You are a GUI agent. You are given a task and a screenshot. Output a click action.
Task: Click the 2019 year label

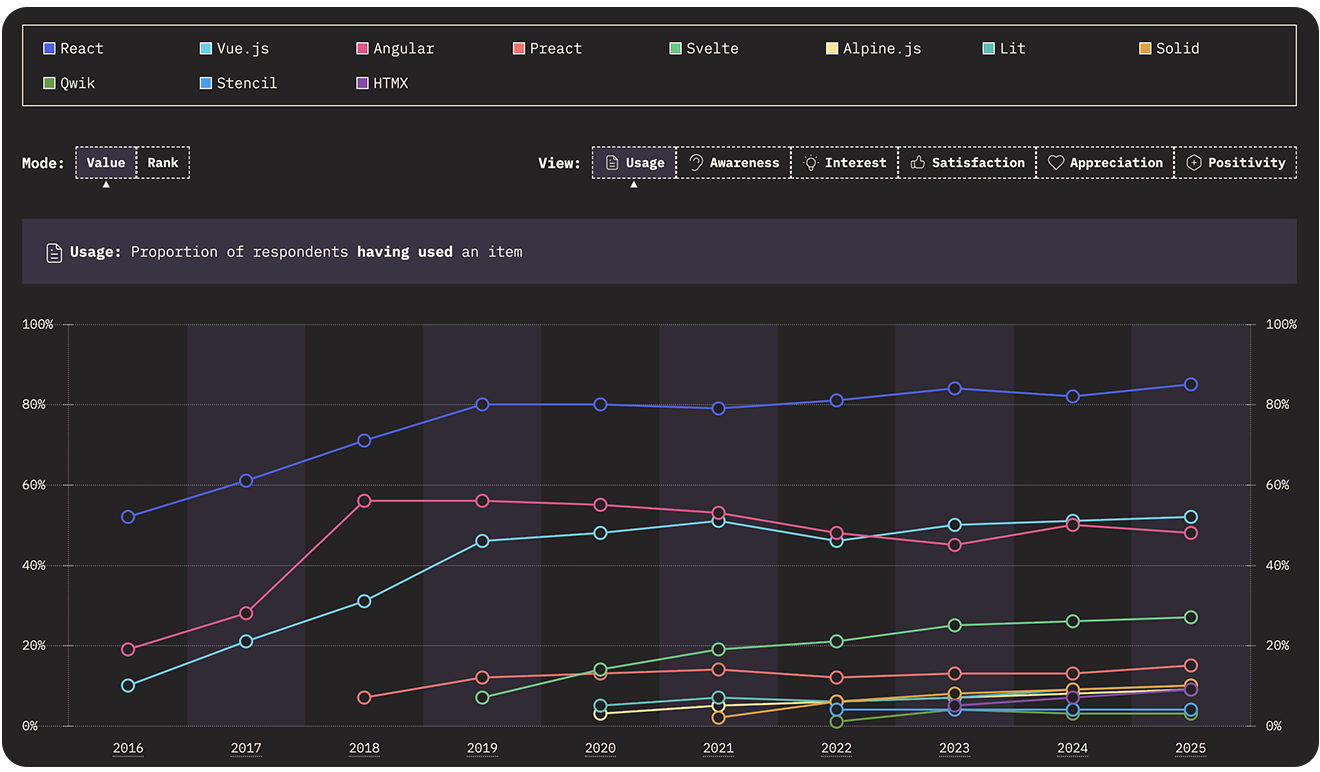coord(482,748)
